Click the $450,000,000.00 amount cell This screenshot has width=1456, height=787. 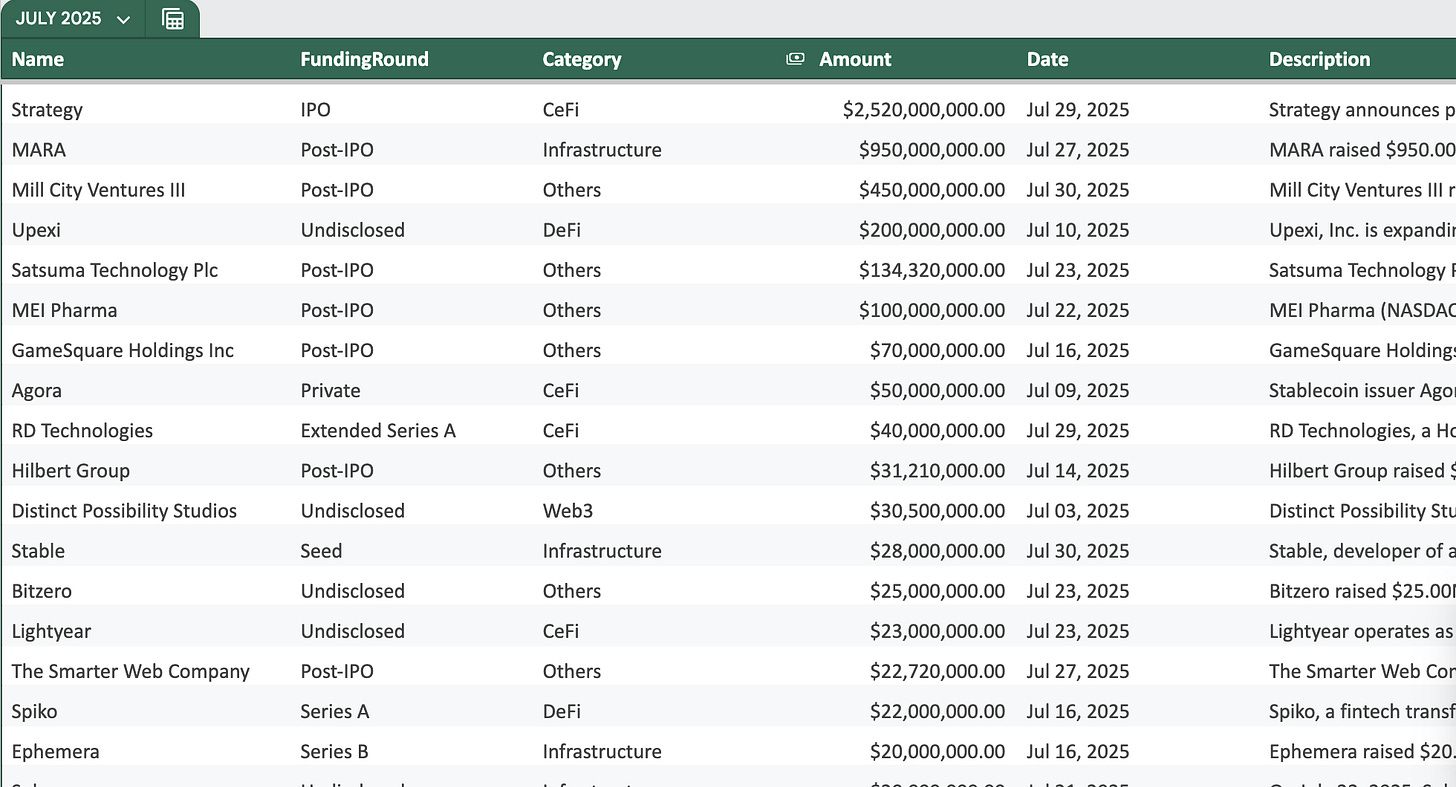[x=932, y=190]
